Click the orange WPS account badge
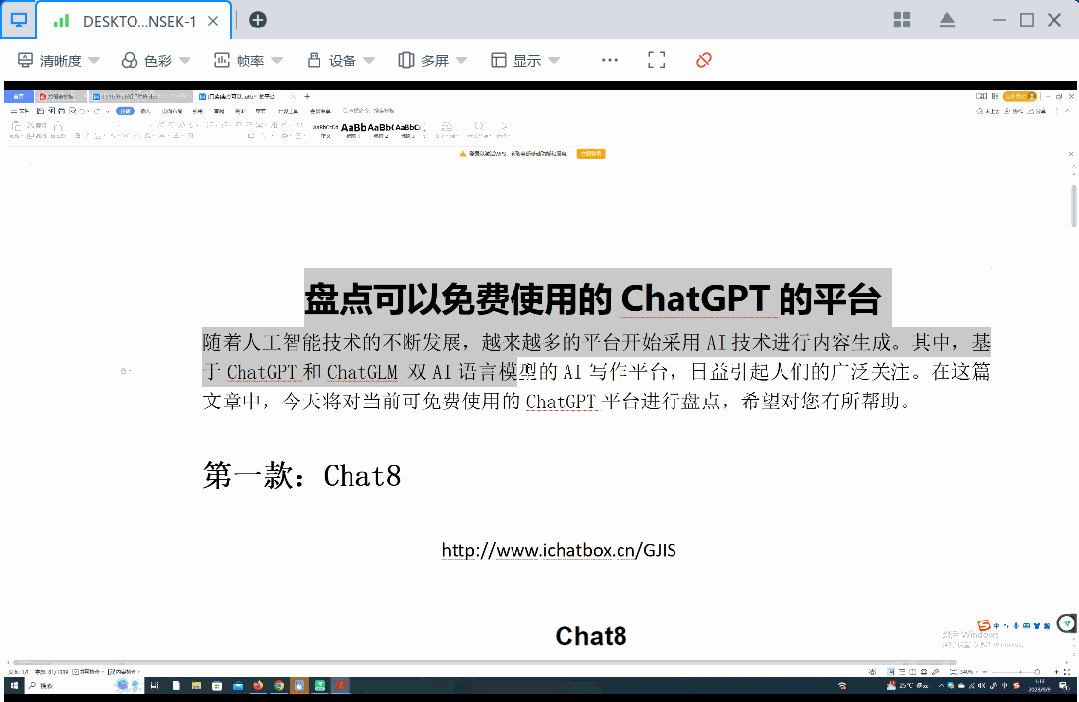Image resolution: width=1079 pixels, height=702 pixels. [1020, 96]
